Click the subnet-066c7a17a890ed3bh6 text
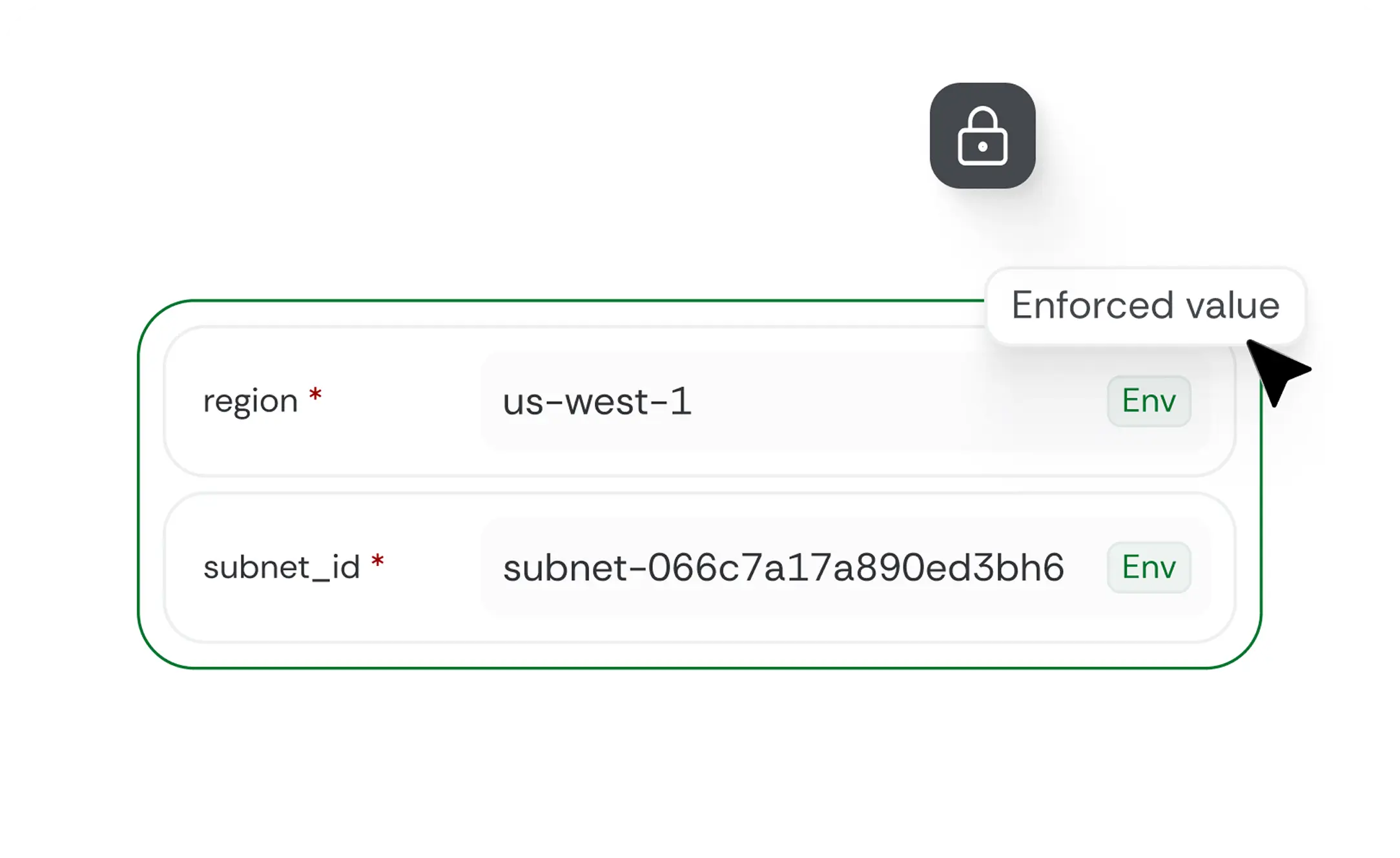 coord(783,567)
